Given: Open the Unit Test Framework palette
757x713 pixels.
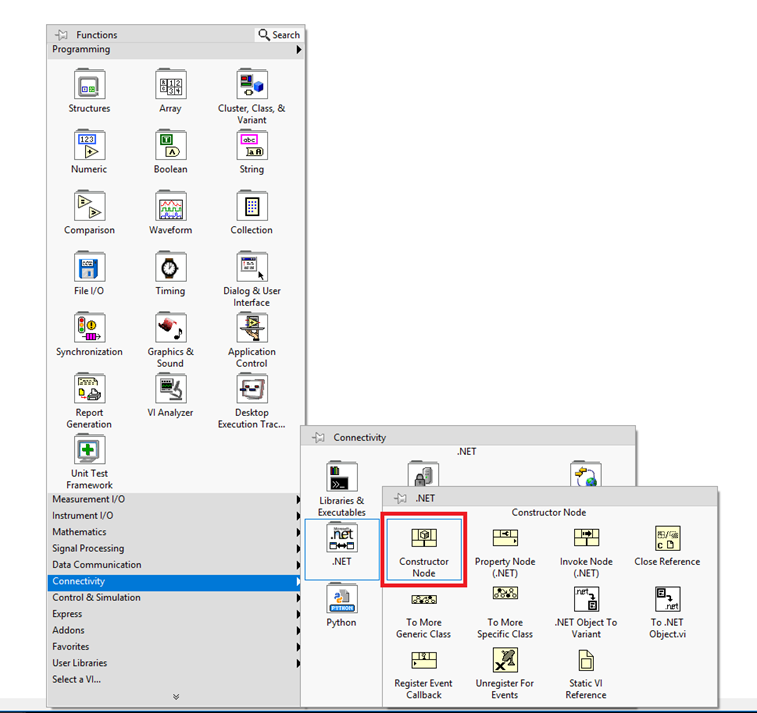Looking at the screenshot, I should click(x=89, y=451).
